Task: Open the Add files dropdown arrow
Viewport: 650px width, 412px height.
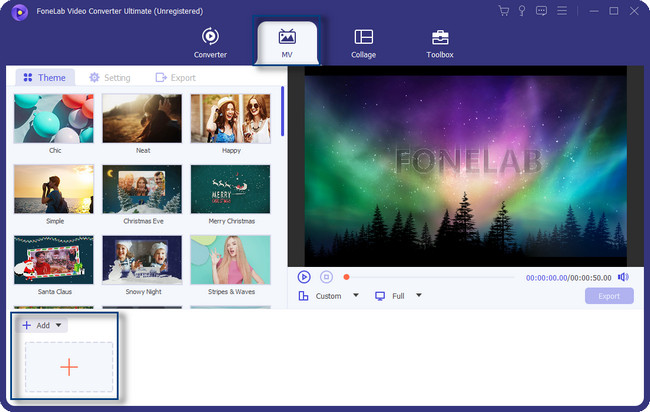Action: 59,325
